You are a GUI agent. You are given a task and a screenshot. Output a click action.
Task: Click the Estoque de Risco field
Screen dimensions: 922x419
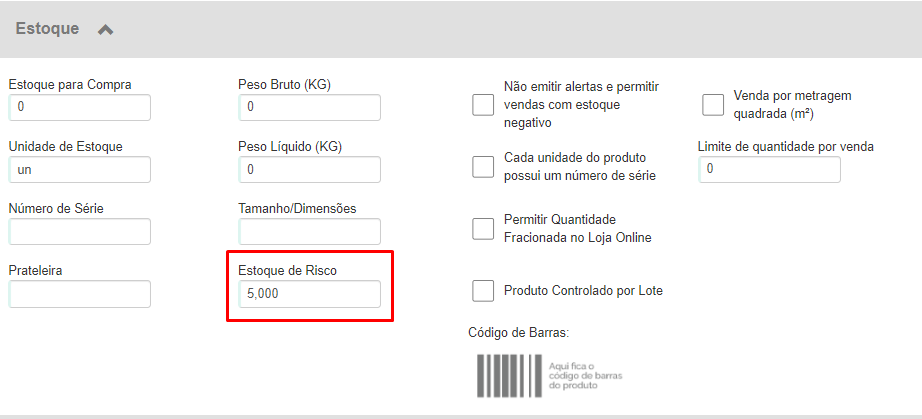point(310,294)
